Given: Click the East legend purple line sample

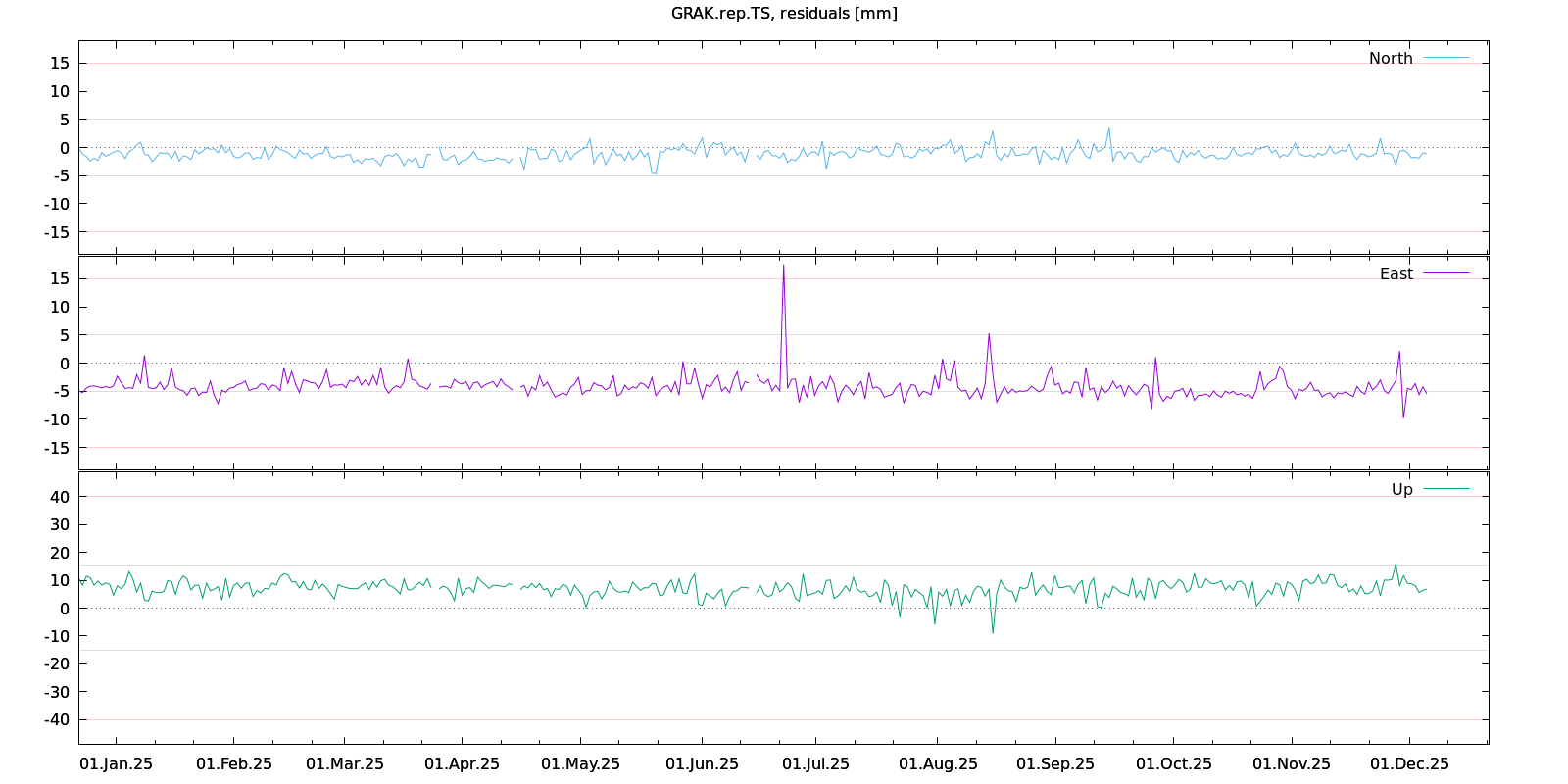Looking at the screenshot, I should coord(1446,274).
